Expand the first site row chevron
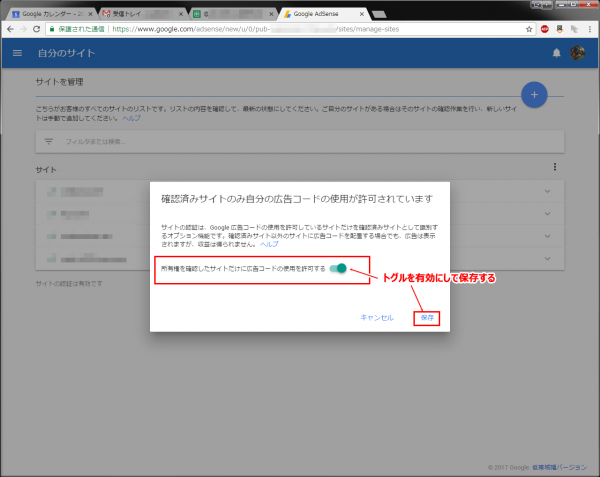600x477 pixels. click(548, 191)
